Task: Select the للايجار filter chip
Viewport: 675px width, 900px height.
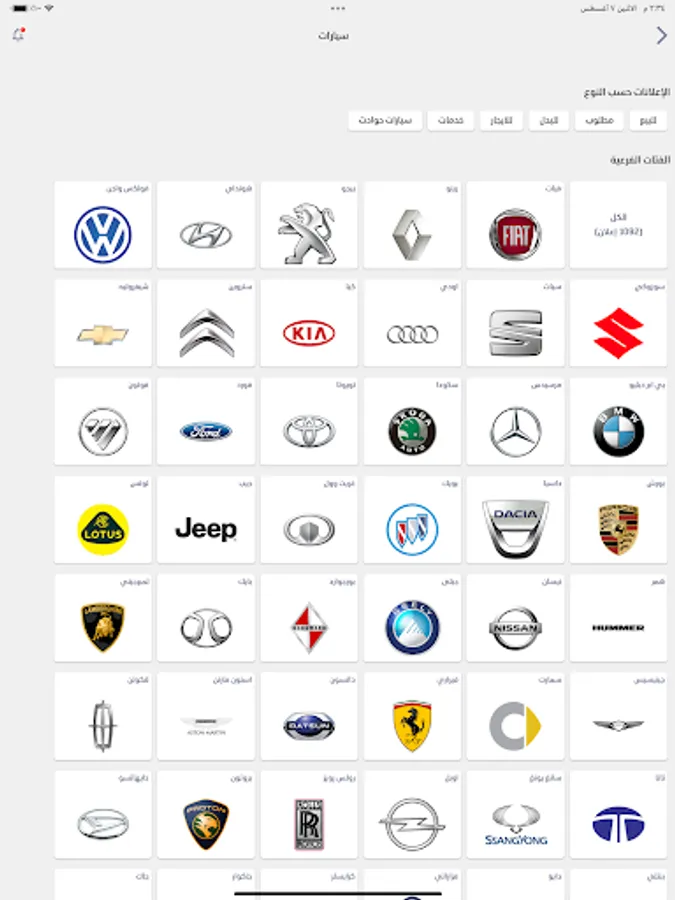Action: pyautogui.click(x=501, y=120)
